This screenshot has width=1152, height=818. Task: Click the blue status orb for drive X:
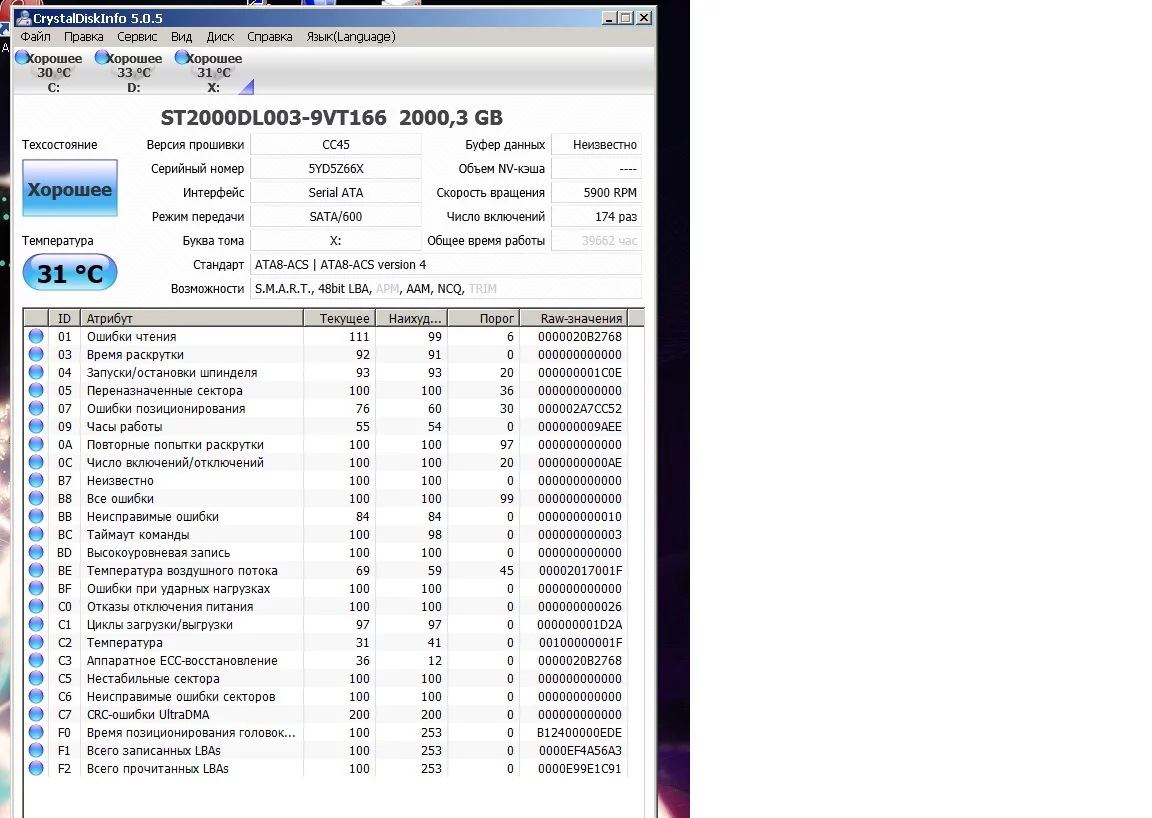181,57
